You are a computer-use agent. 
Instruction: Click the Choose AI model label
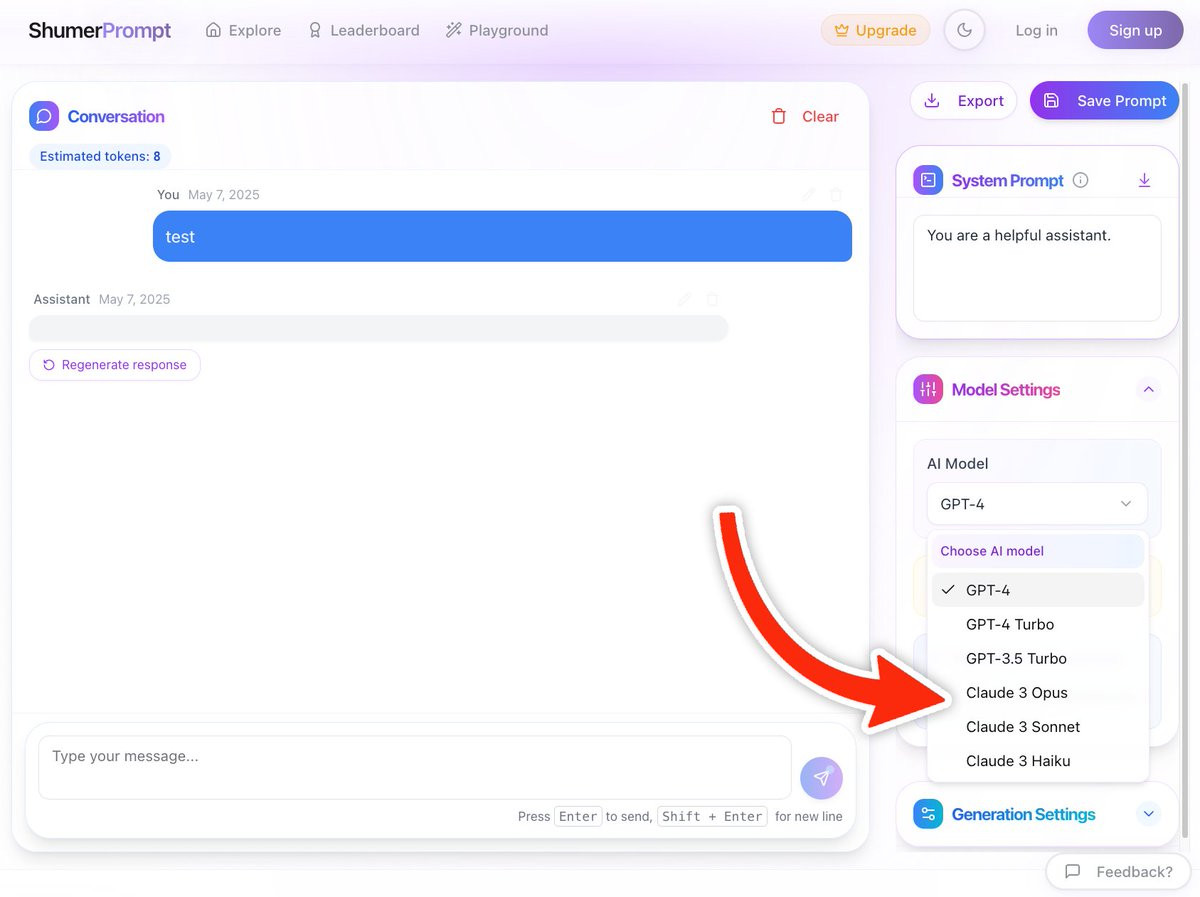[x=992, y=551]
